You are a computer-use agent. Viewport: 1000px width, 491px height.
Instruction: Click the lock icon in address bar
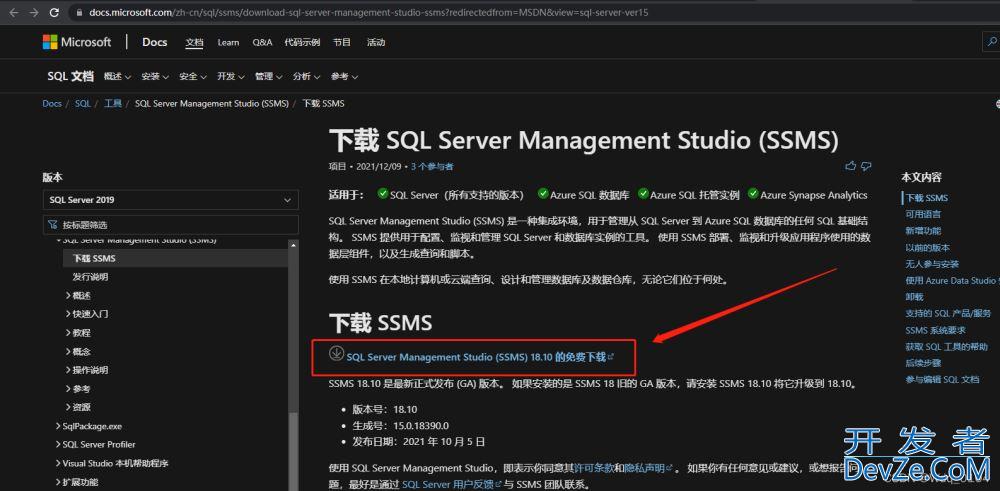[79, 12]
